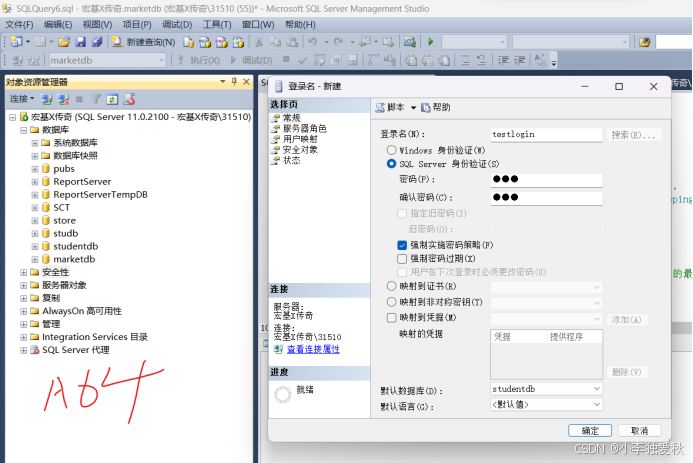Screen dimensions: 693x463
Task: Click the Disconnect icon in Object Explorer
Action: click(x=63, y=99)
